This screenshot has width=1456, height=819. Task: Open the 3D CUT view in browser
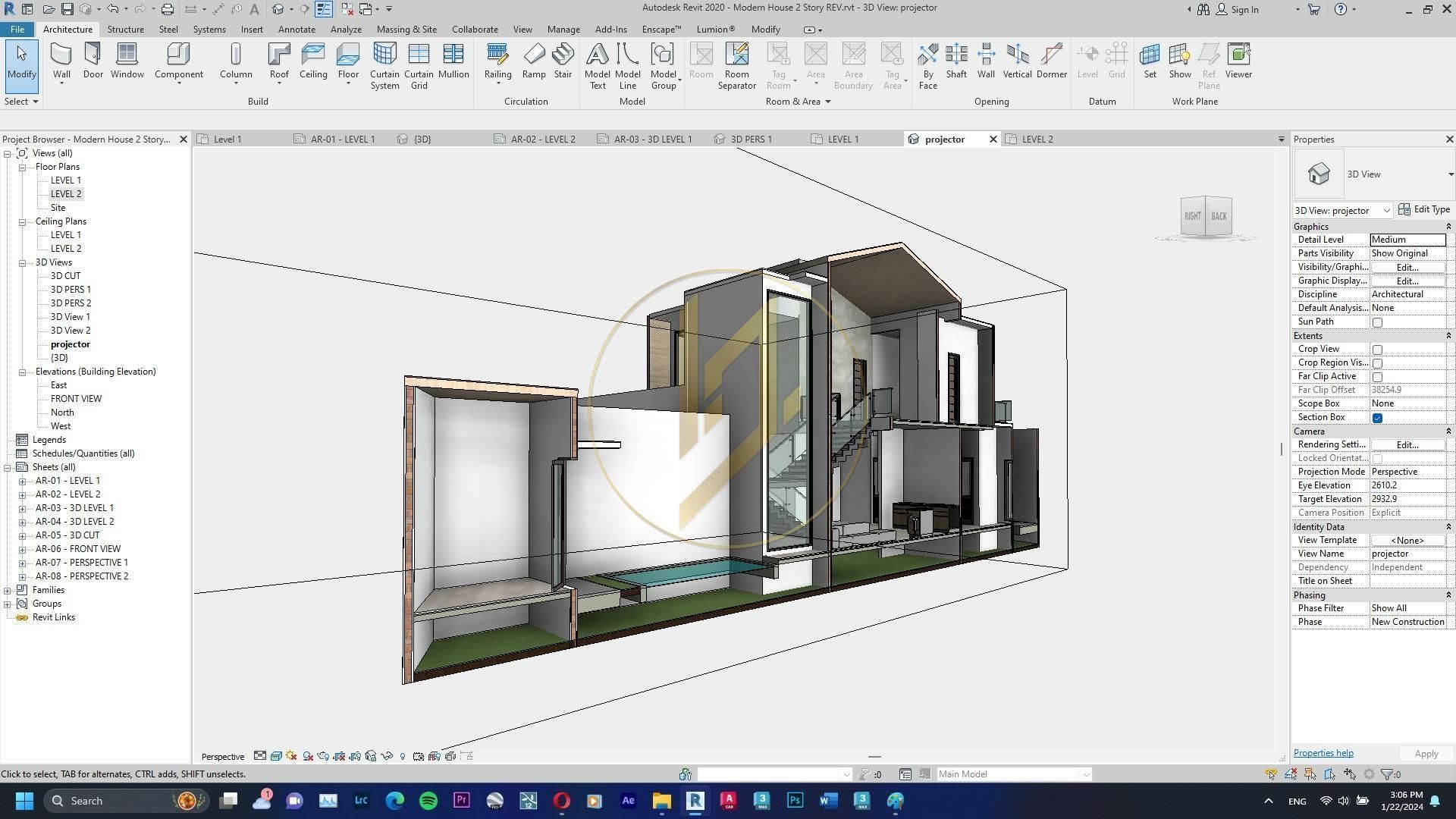click(65, 276)
